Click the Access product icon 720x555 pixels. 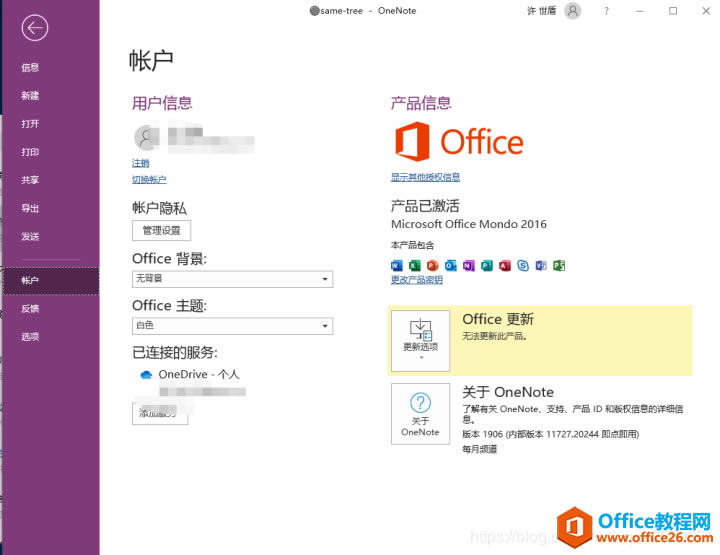pos(505,265)
